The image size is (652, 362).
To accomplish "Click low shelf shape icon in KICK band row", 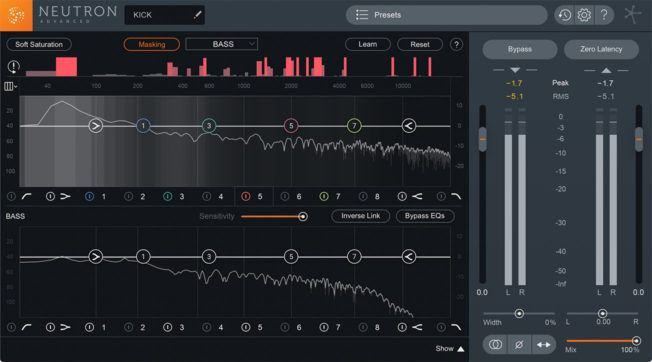I will coord(65,196).
